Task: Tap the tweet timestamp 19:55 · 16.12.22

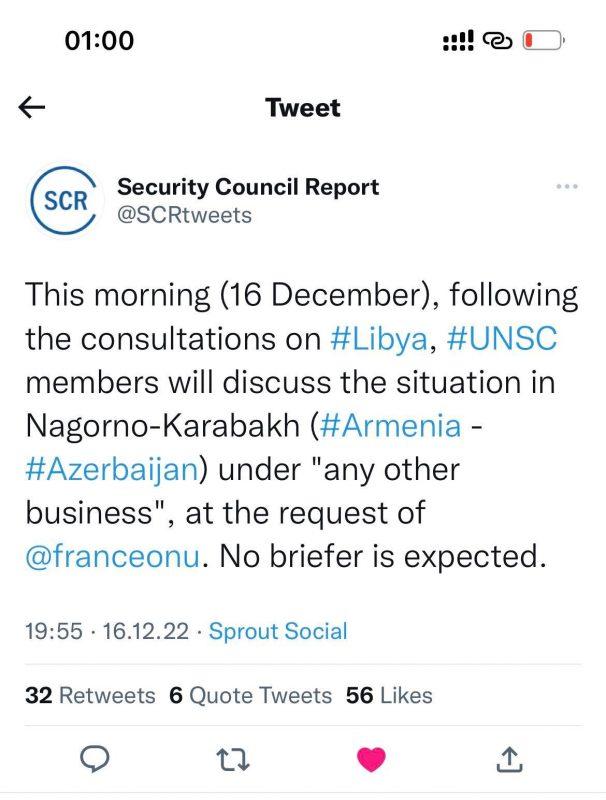Action: (103, 631)
